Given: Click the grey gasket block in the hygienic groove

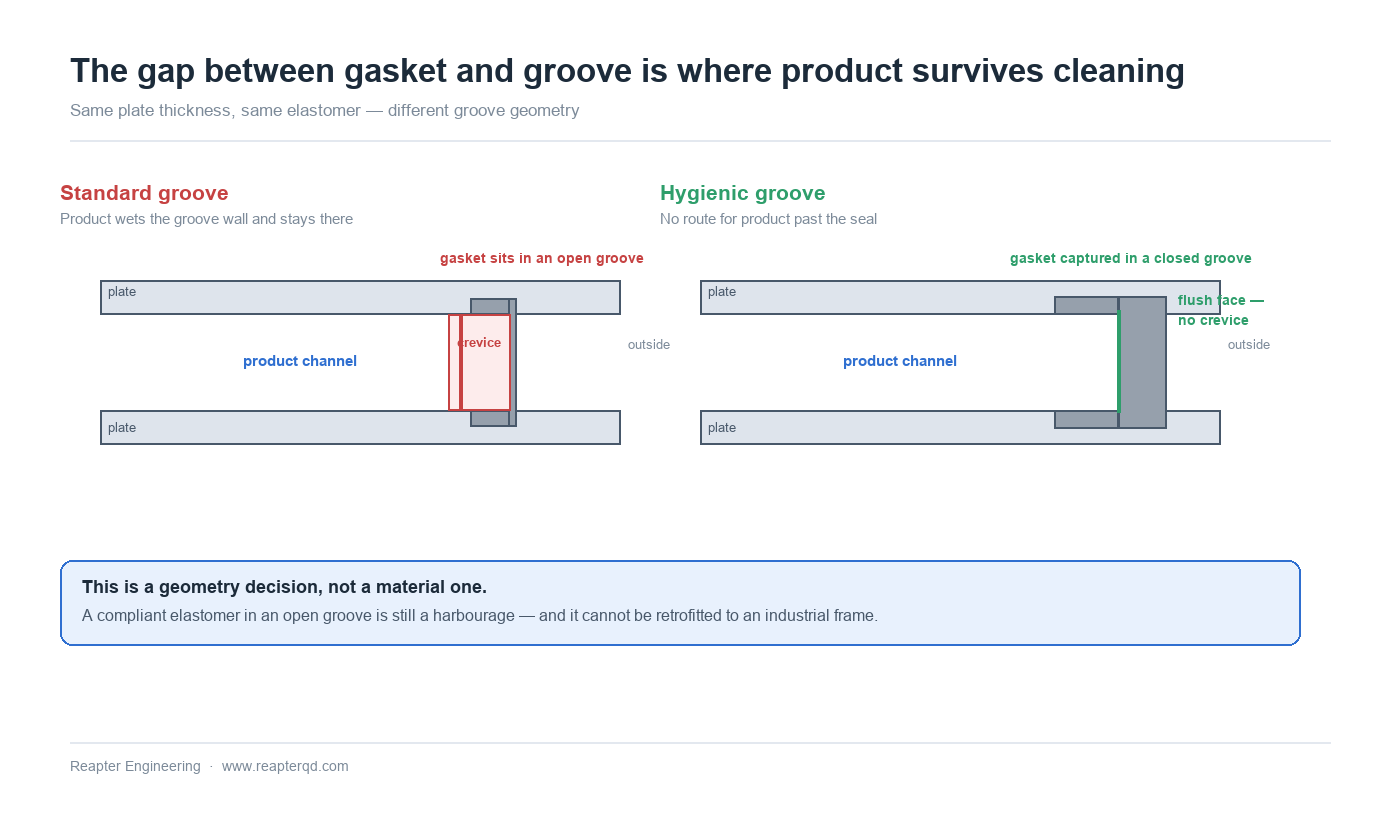Looking at the screenshot, I should tap(1142, 362).
